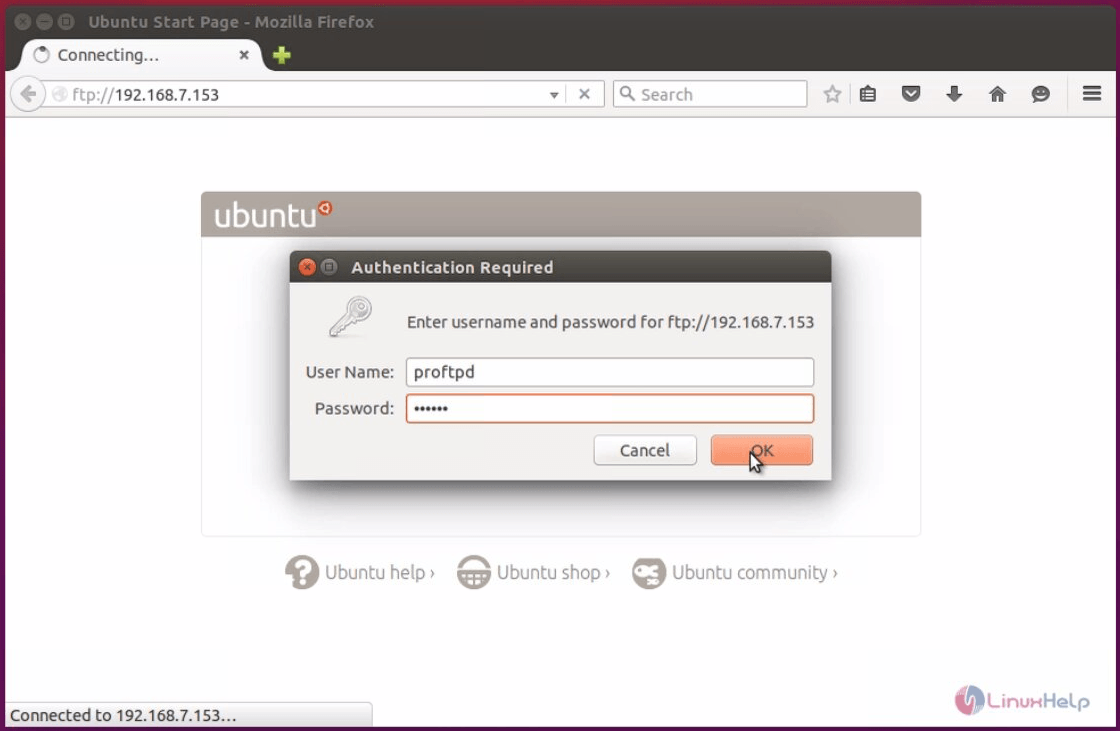
Task: Open the Firefox hamburger menu
Action: [x=1091, y=94]
